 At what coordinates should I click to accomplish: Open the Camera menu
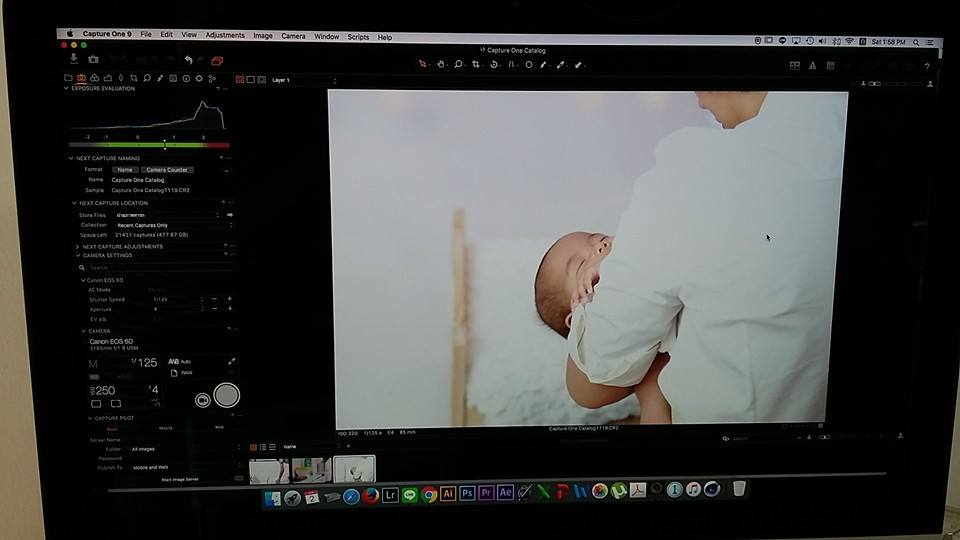(293, 36)
